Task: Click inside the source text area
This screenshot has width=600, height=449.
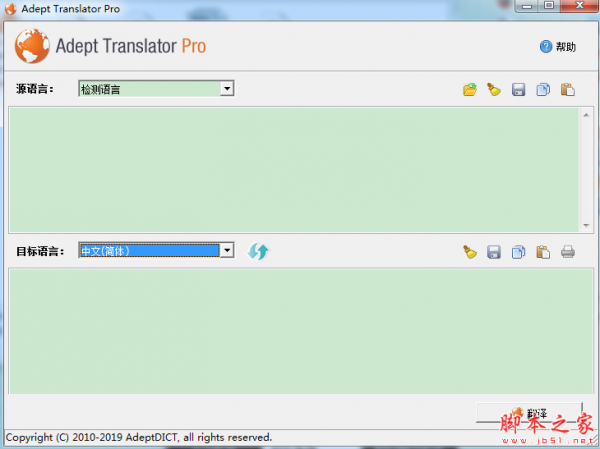Action: click(x=294, y=170)
